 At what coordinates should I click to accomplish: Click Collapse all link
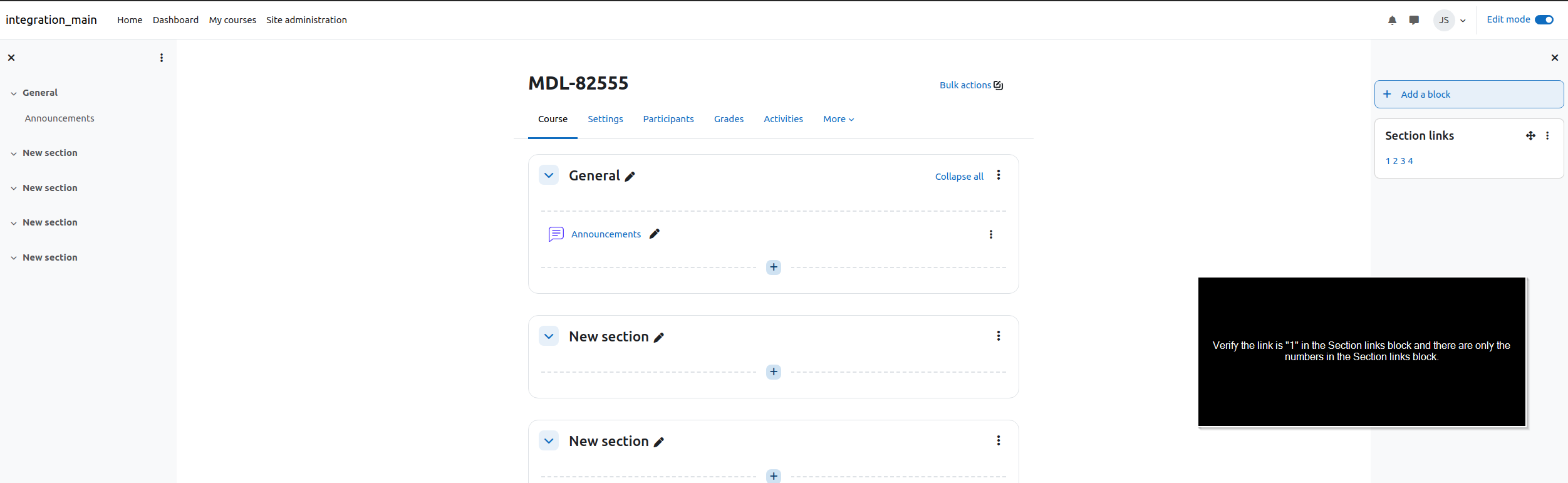(x=959, y=177)
